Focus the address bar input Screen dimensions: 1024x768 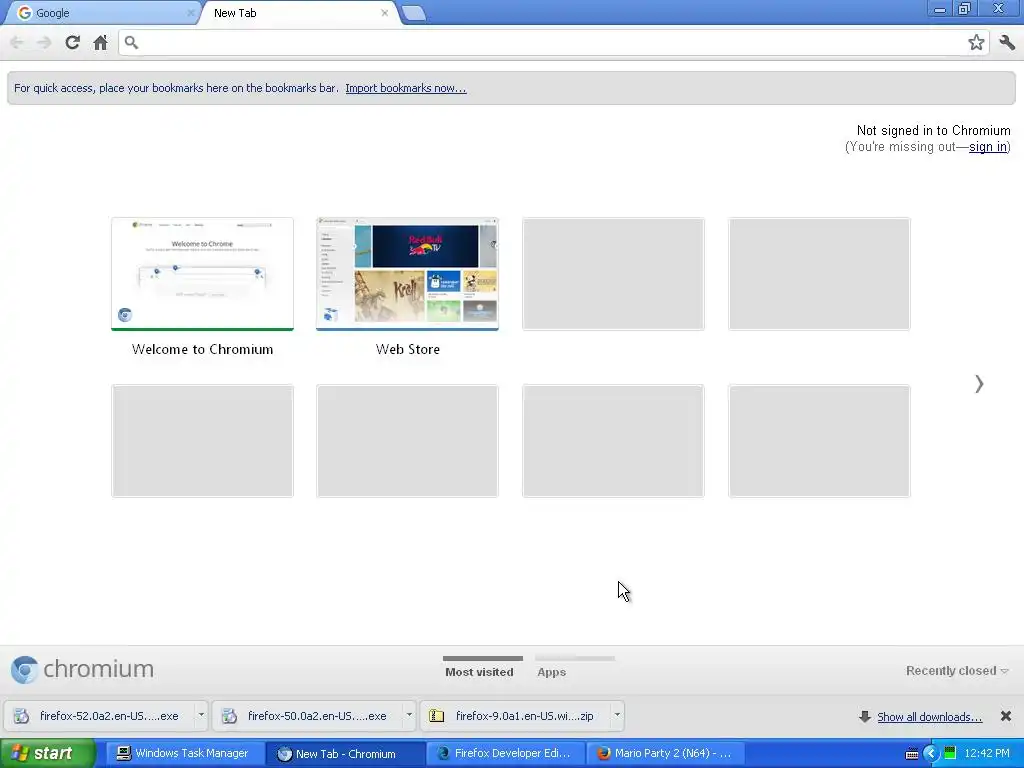(552, 42)
